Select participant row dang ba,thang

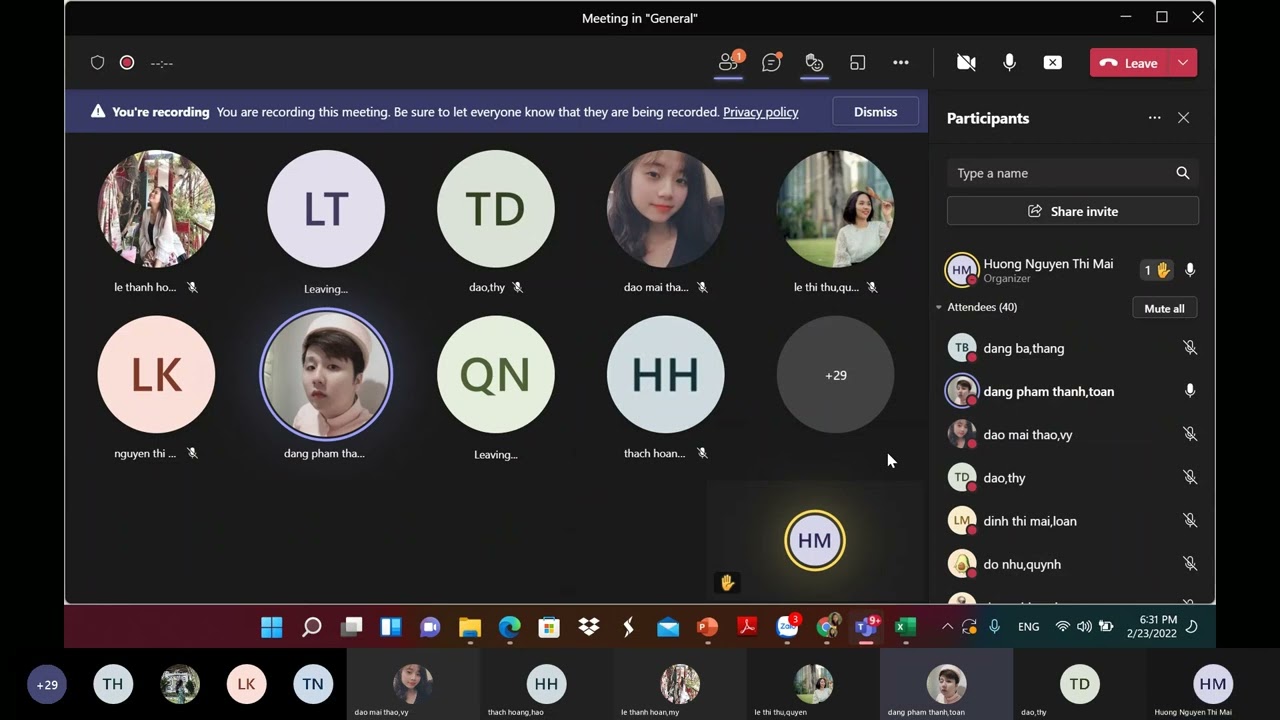1072,348
